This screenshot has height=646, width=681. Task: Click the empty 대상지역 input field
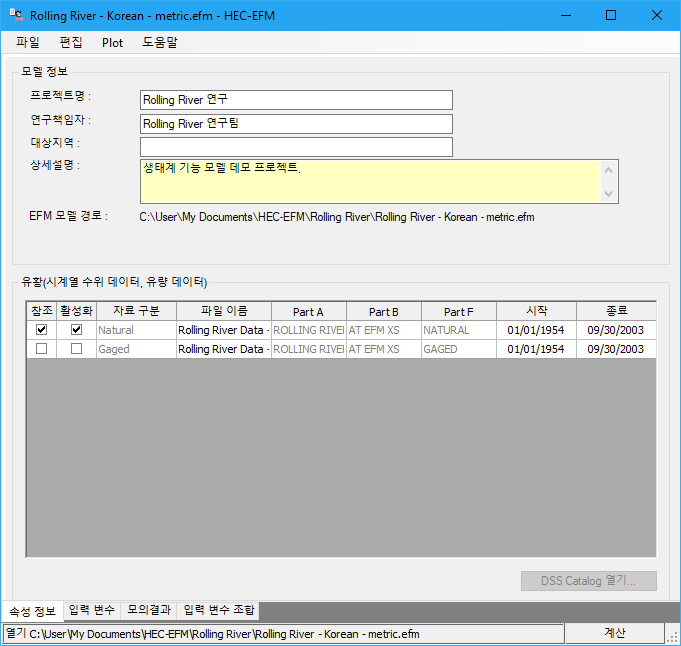296,147
